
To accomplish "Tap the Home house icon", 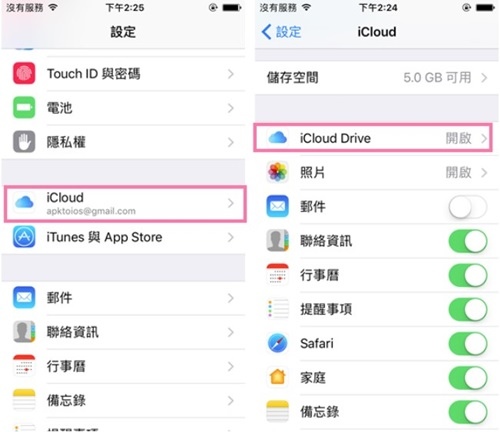I will coord(277,377).
